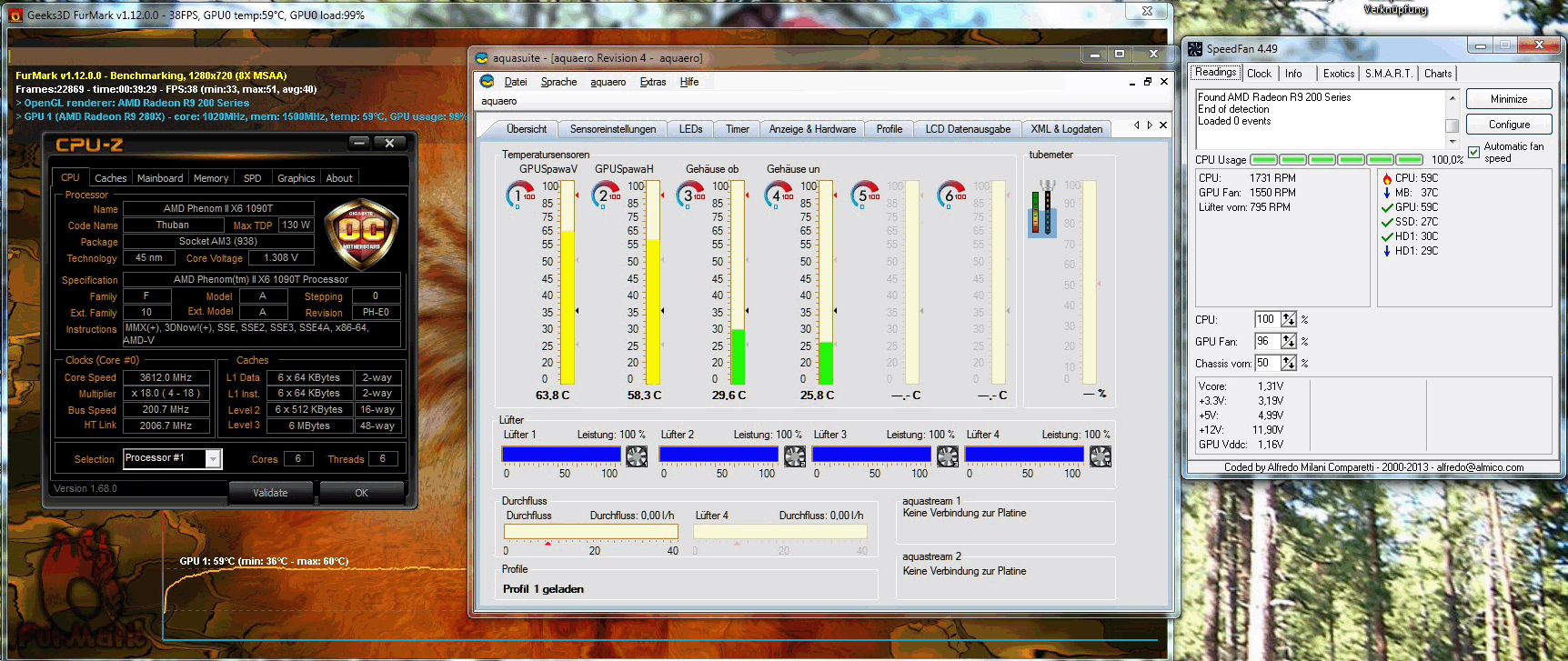Screen dimensions: 1568x661
Task: Click sensor gauge 2 icon in aquasuite
Action: pos(606,195)
